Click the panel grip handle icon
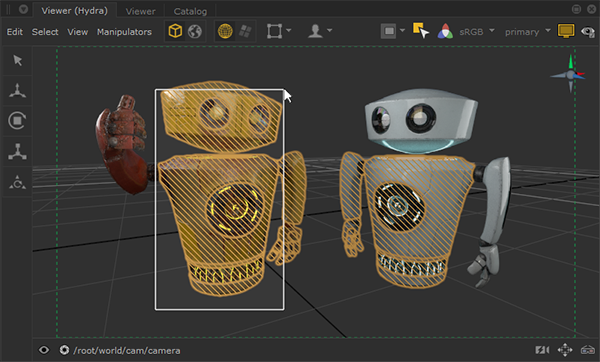The height and width of the screenshot is (362, 600). (8, 9)
